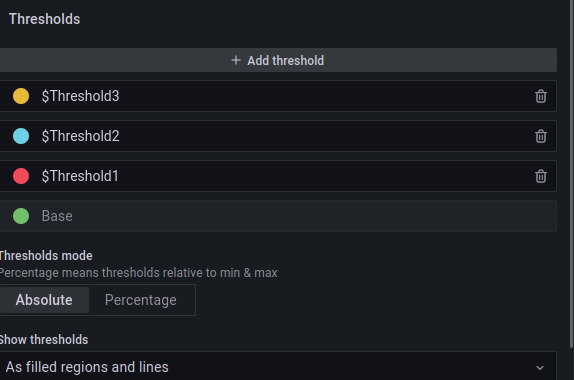Remove $Threshold2 using its trash icon
Viewport: 574px width, 380px height.
[541, 136]
